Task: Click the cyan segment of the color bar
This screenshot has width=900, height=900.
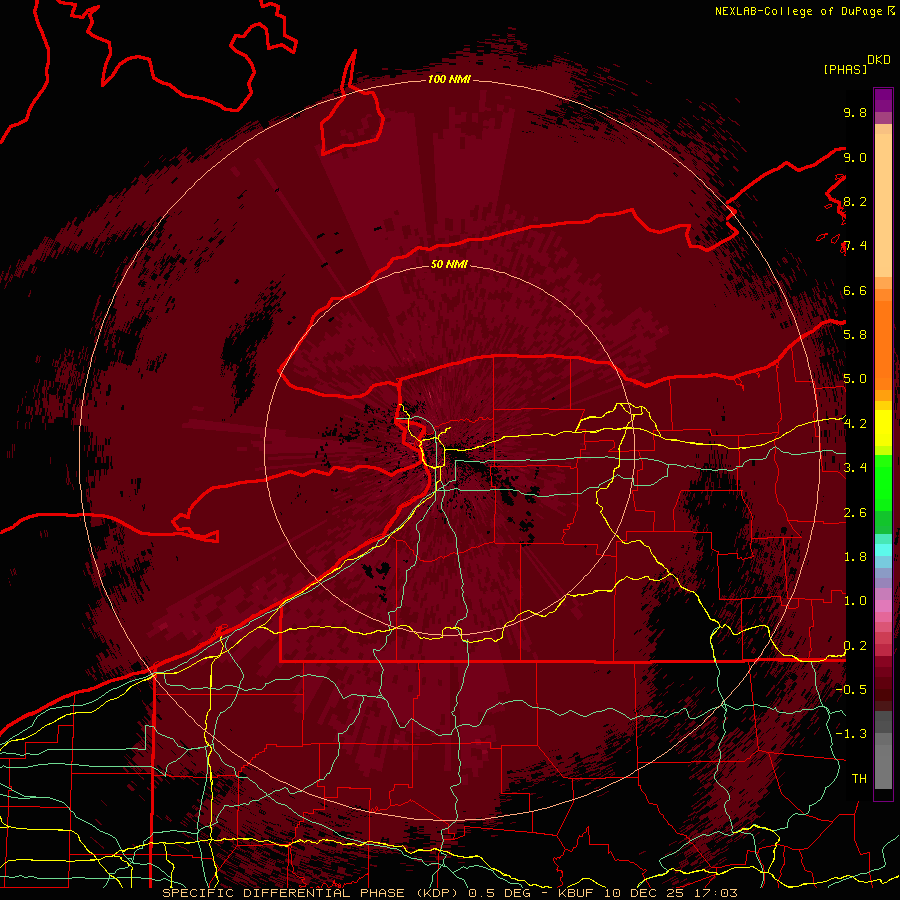Action: click(x=883, y=549)
